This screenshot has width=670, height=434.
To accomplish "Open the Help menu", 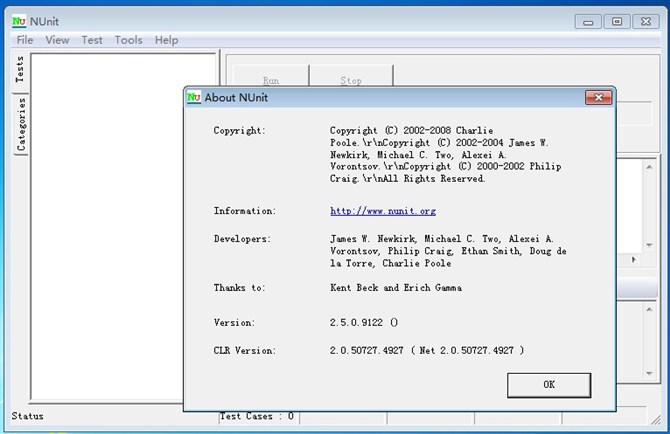I will coord(166,40).
